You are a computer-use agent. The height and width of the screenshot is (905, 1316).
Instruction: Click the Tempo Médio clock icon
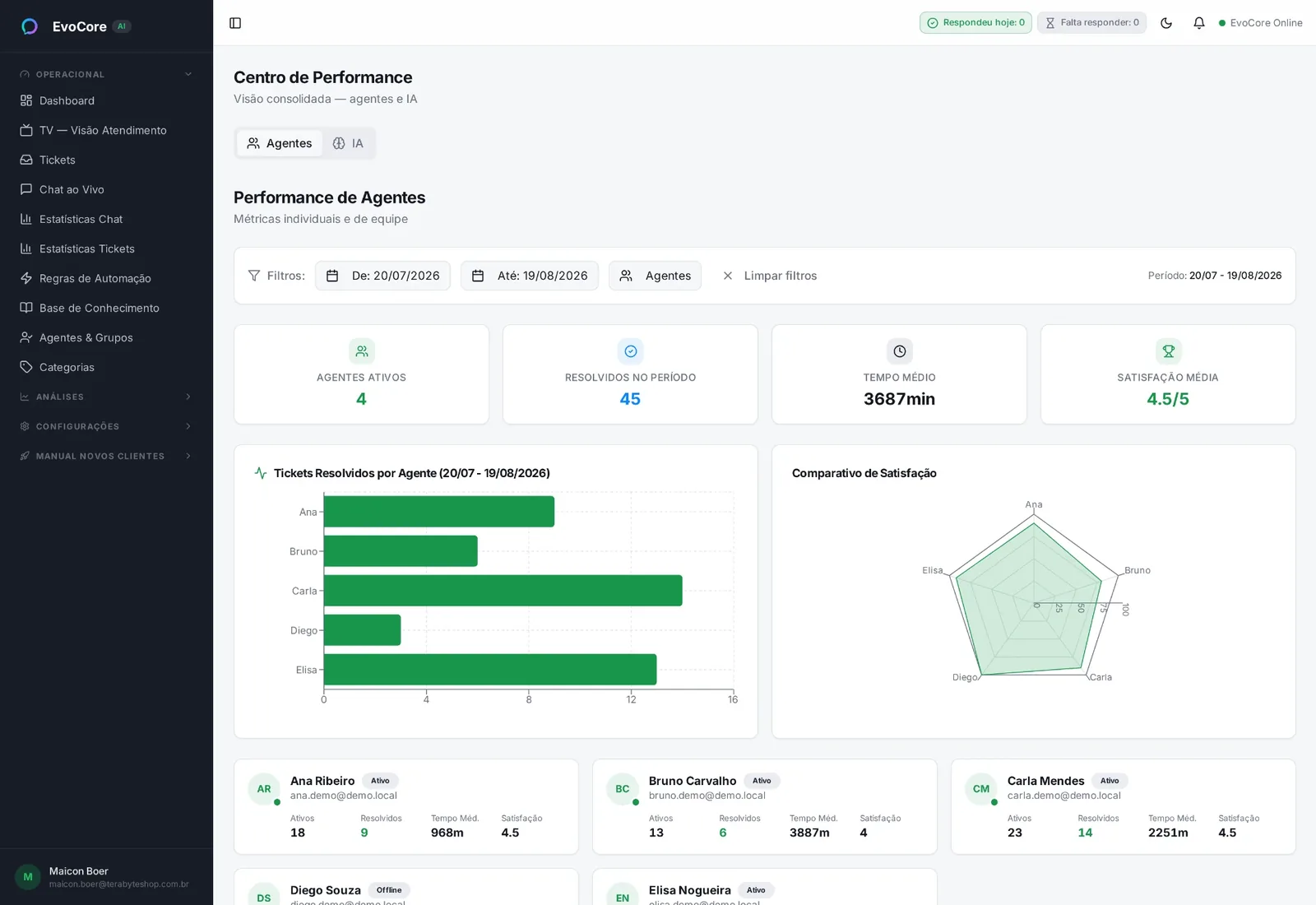tap(900, 351)
